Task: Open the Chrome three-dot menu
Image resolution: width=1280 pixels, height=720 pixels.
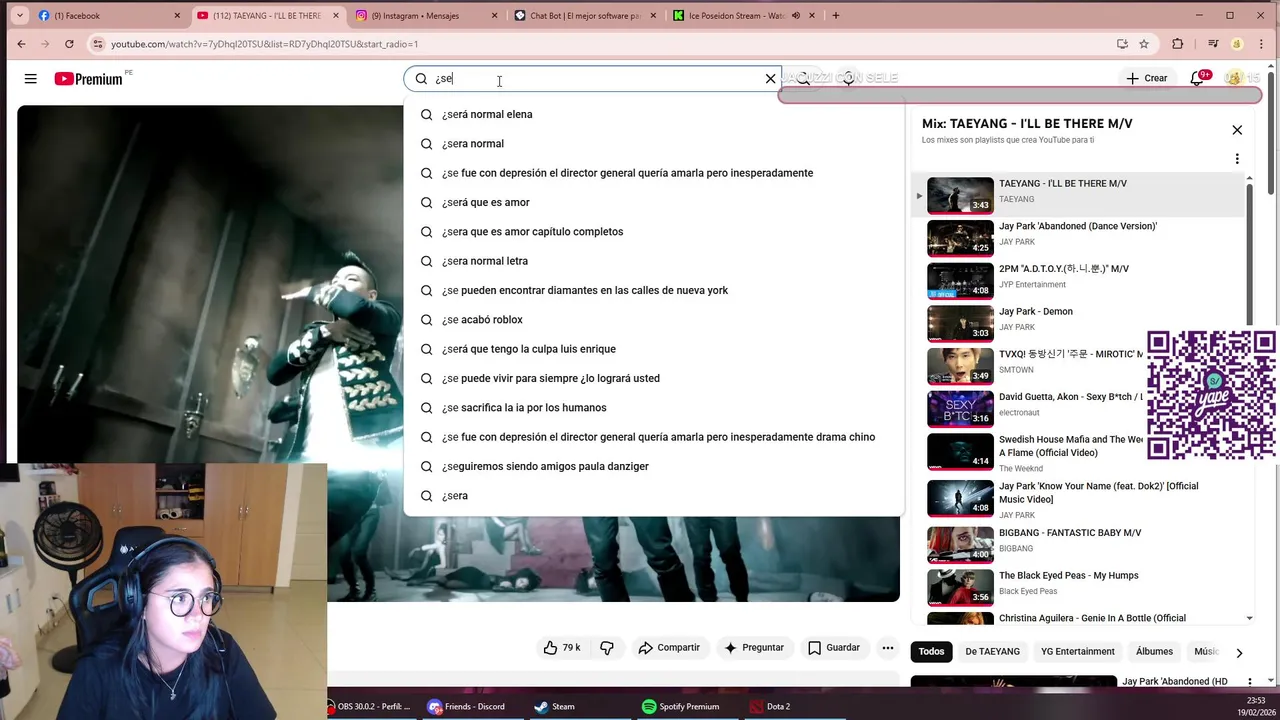Action: (1262, 44)
